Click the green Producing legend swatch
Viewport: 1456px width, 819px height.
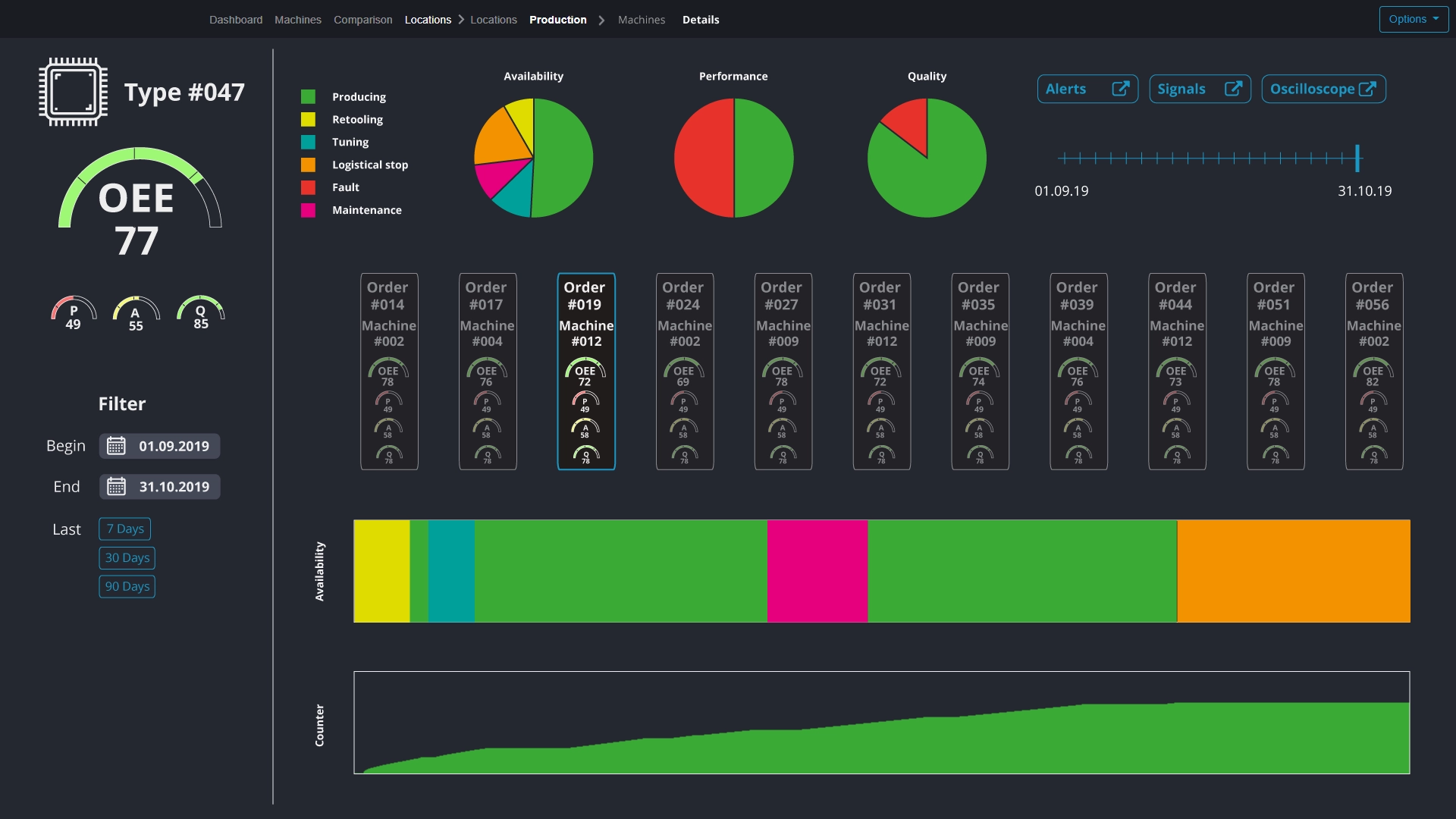[x=308, y=97]
